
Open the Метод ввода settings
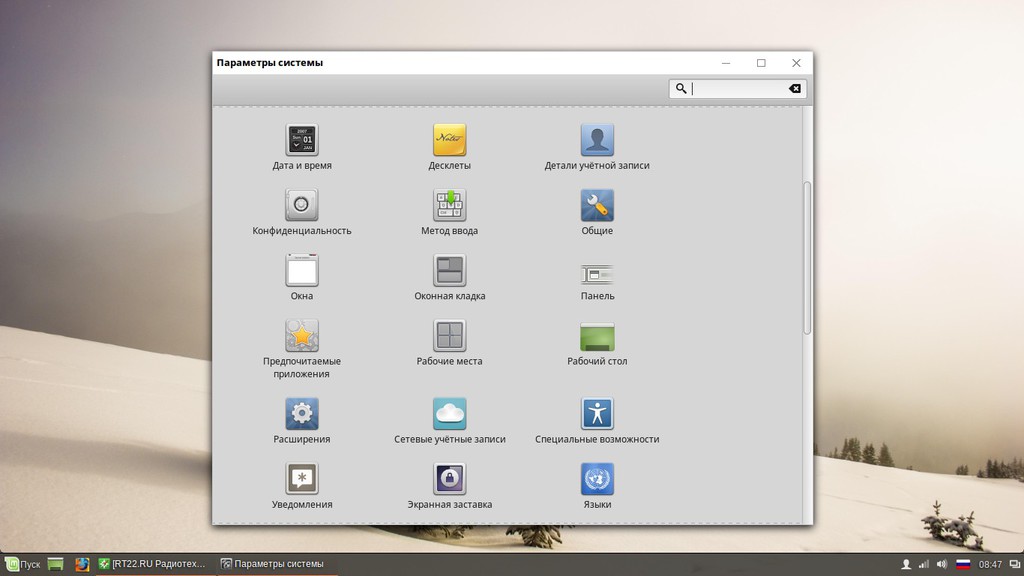(x=449, y=206)
